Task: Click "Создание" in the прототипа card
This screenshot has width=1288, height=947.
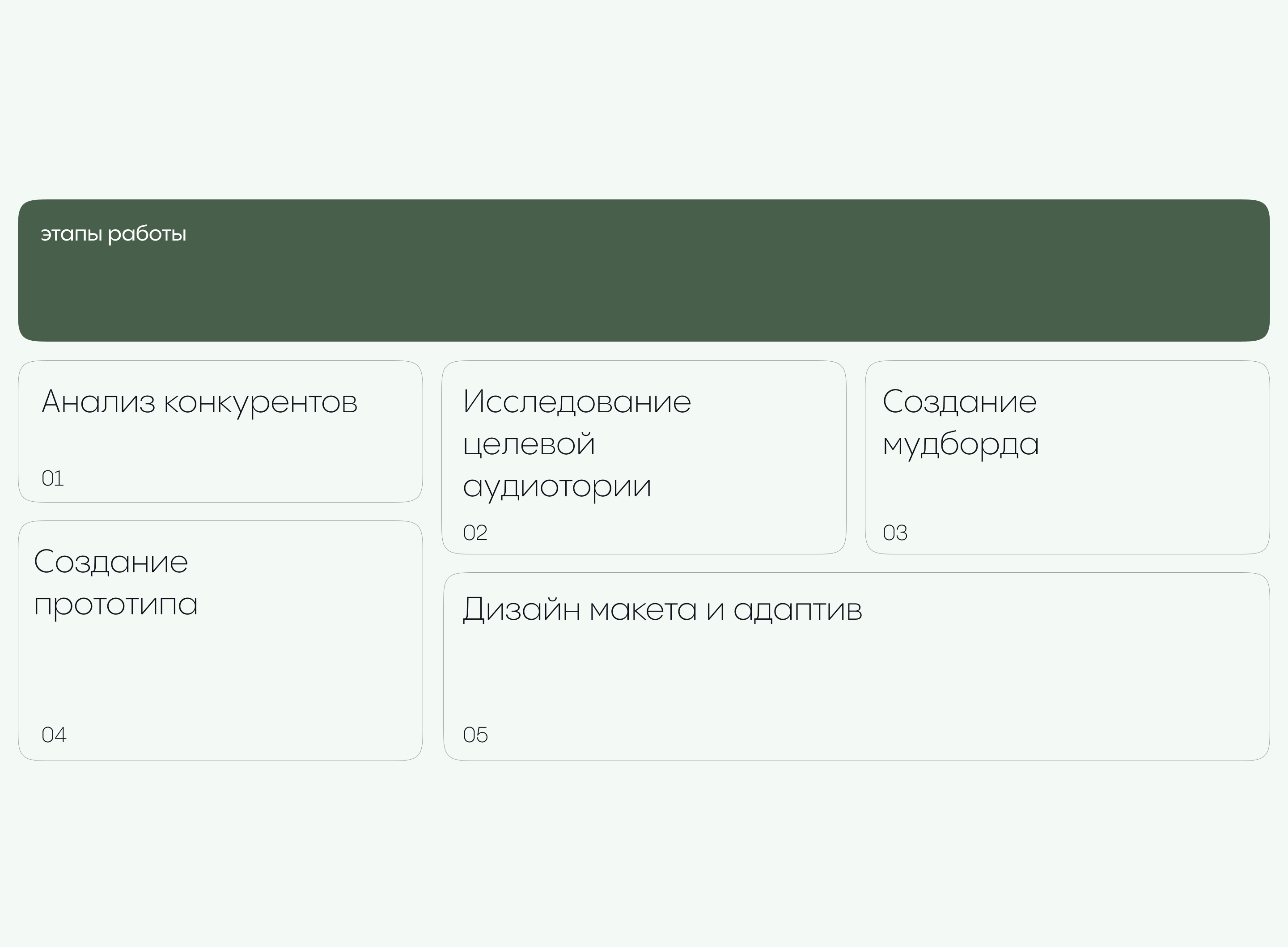Action: coord(110,562)
